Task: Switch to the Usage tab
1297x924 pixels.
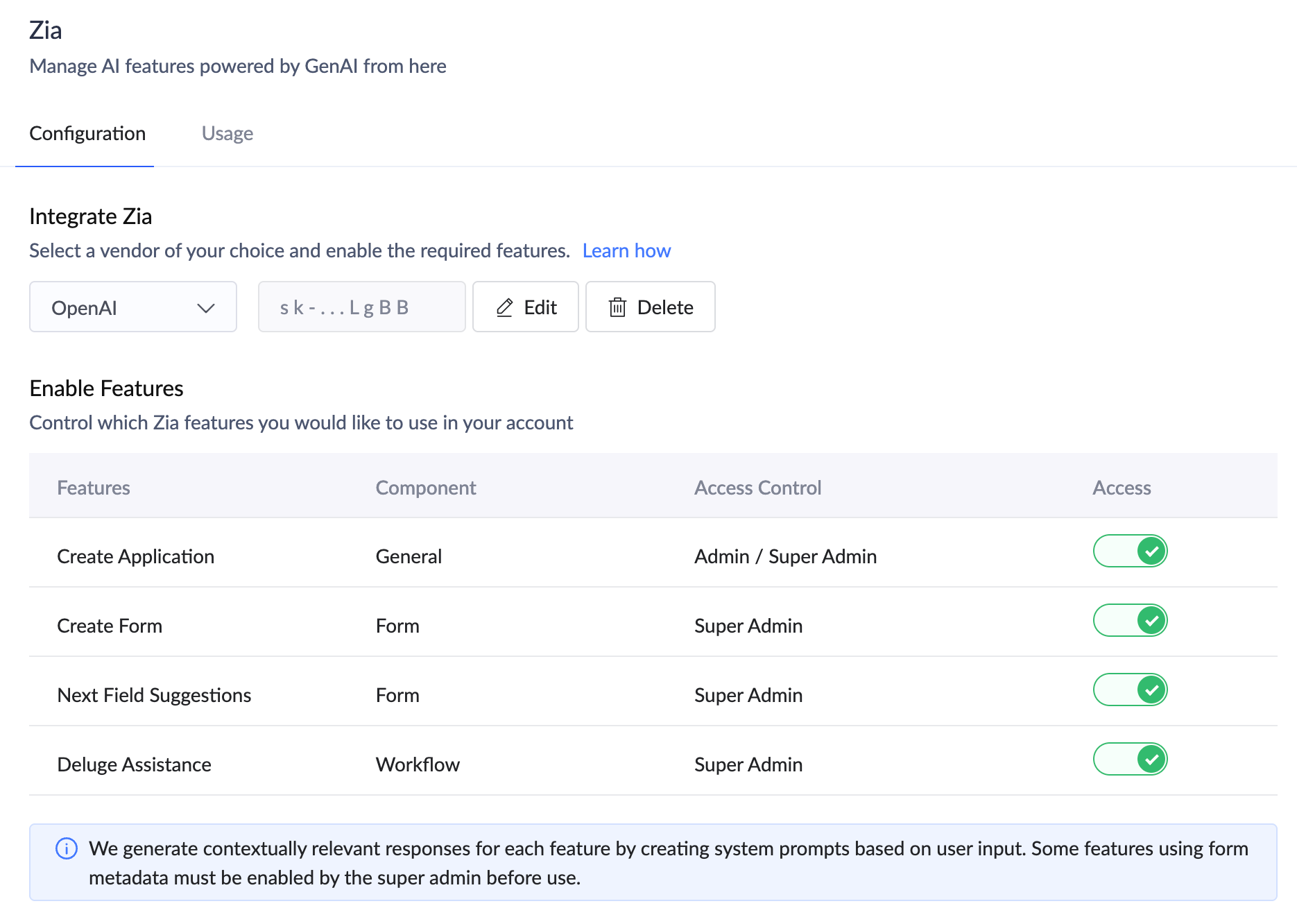Action: click(227, 133)
